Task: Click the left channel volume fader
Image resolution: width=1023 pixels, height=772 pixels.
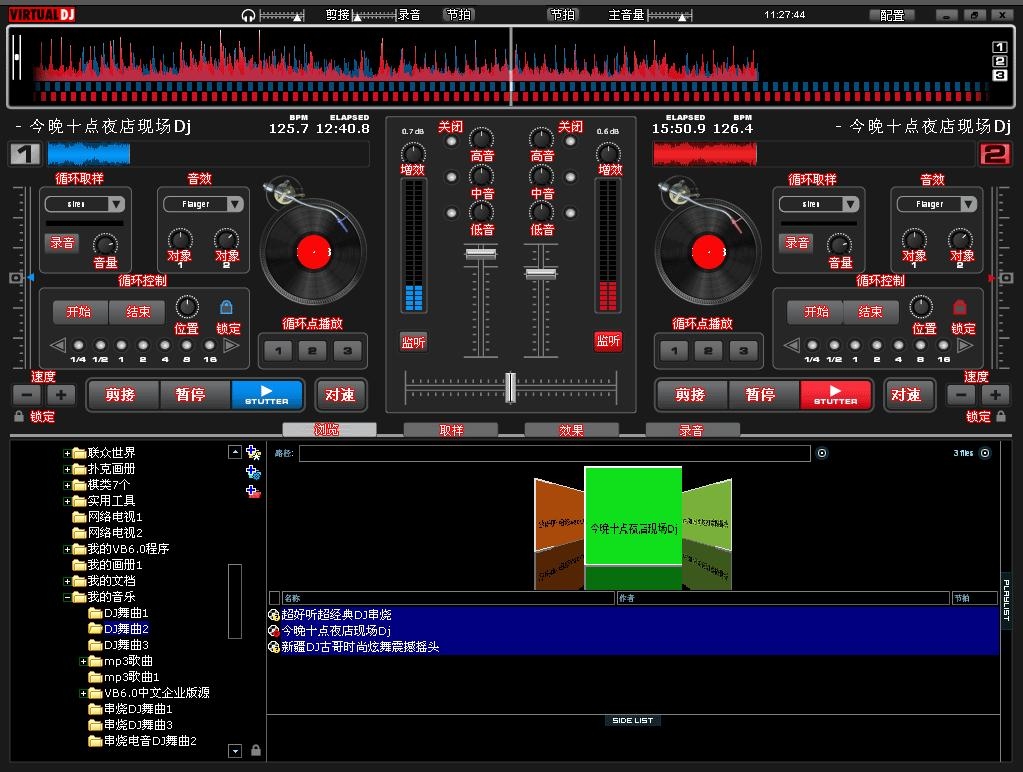Action: [481, 253]
